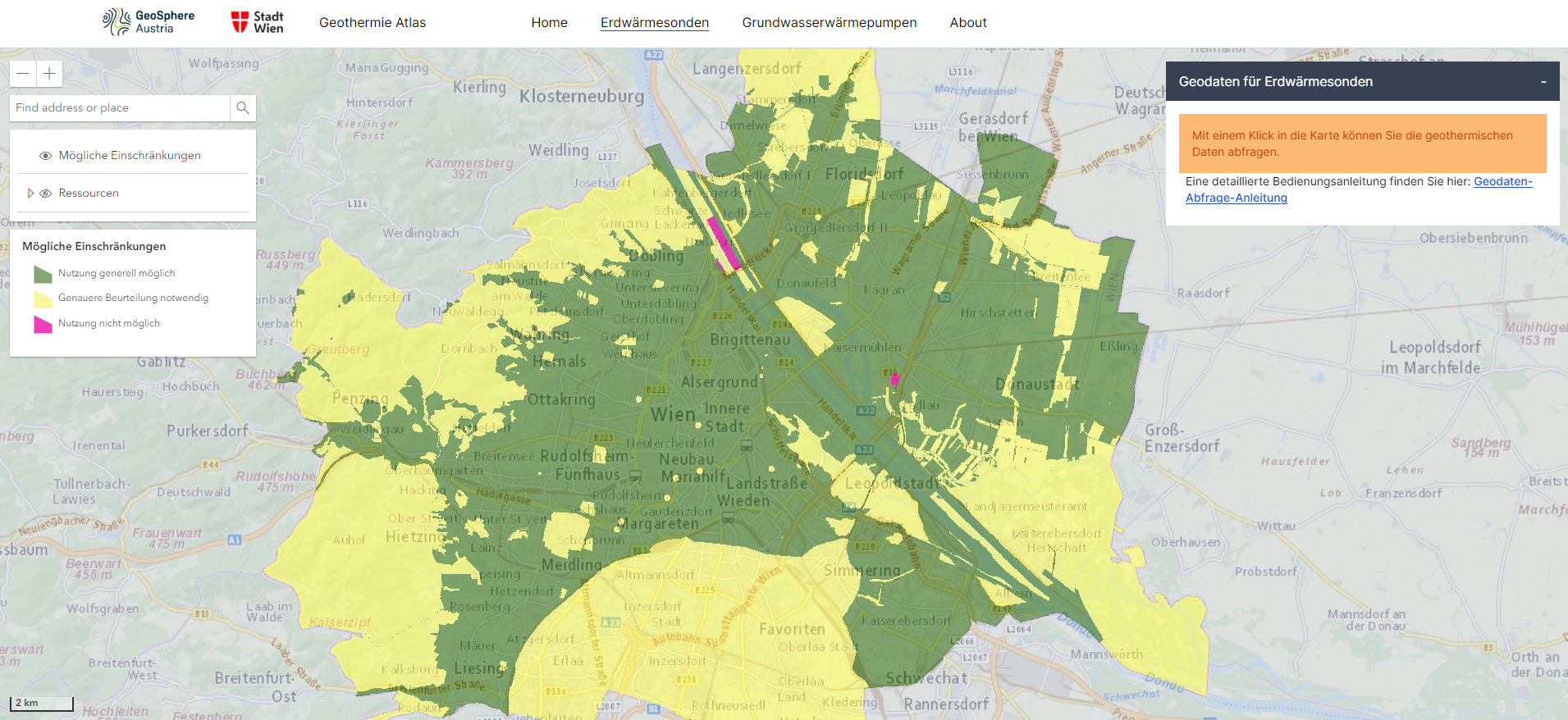Click the search magnifier icon

(242, 107)
